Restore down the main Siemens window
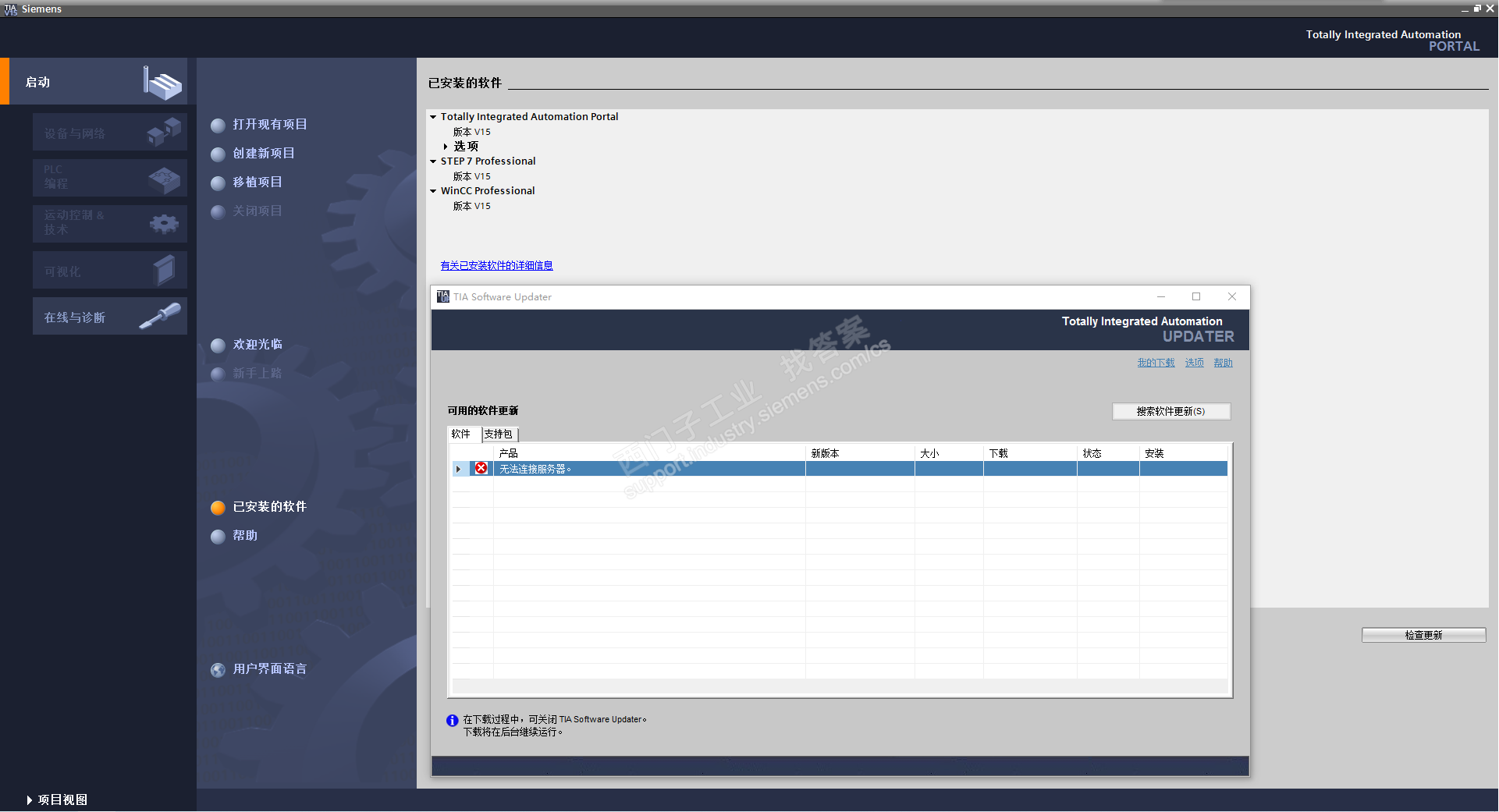 tap(1477, 9)
